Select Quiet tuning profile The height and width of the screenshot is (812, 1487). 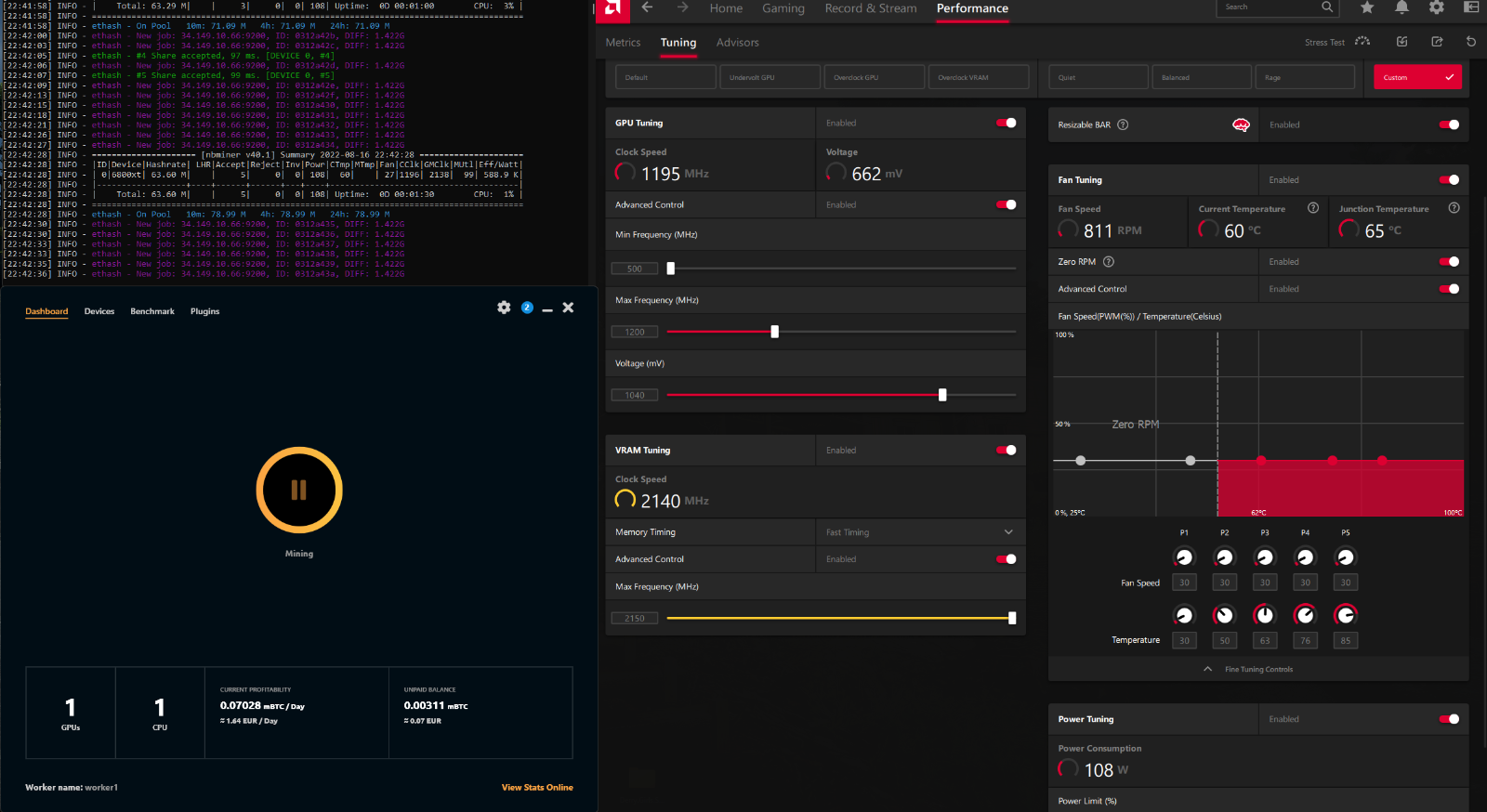coord(1099,77)
